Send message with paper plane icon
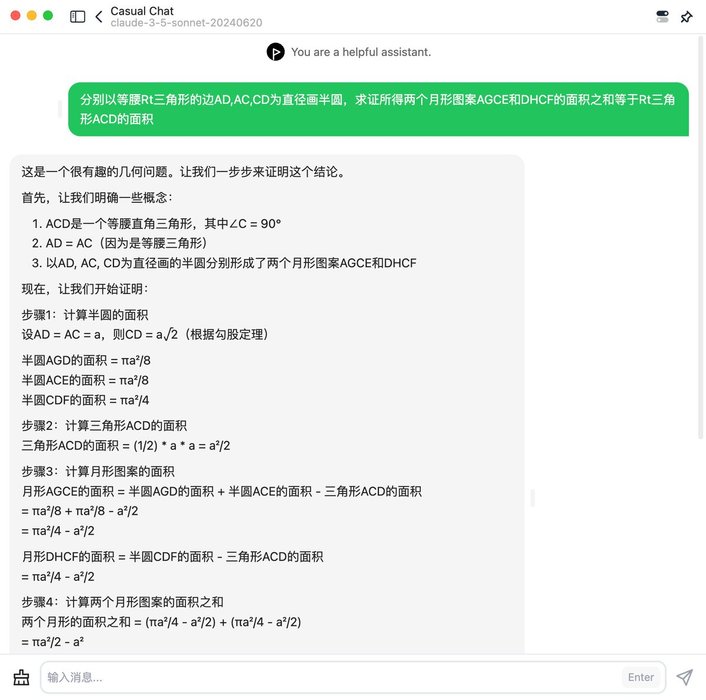This screenshot has height=700, width=706. 684,677
